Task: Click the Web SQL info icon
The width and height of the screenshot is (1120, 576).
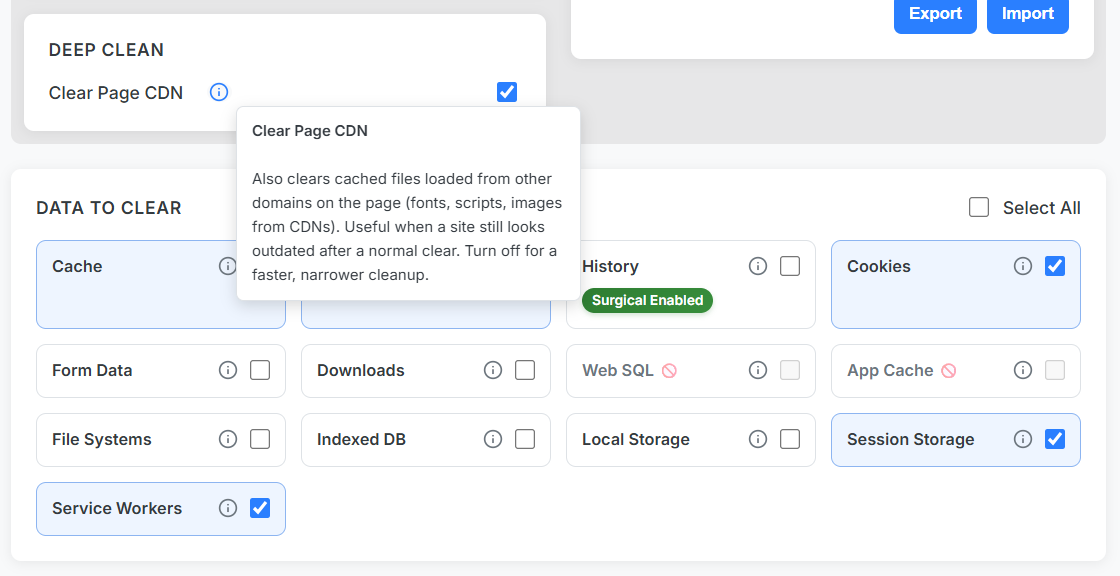Action: [758, 370]
